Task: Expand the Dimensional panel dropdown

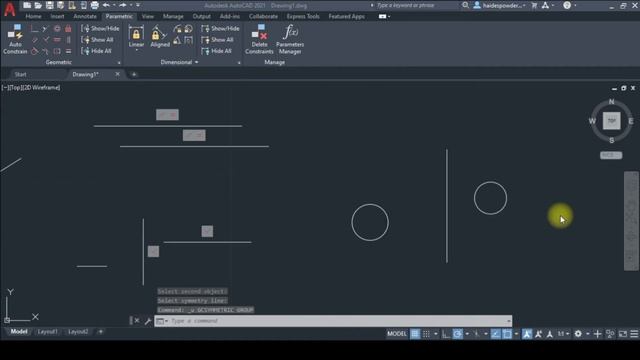Action: point(196,62)
